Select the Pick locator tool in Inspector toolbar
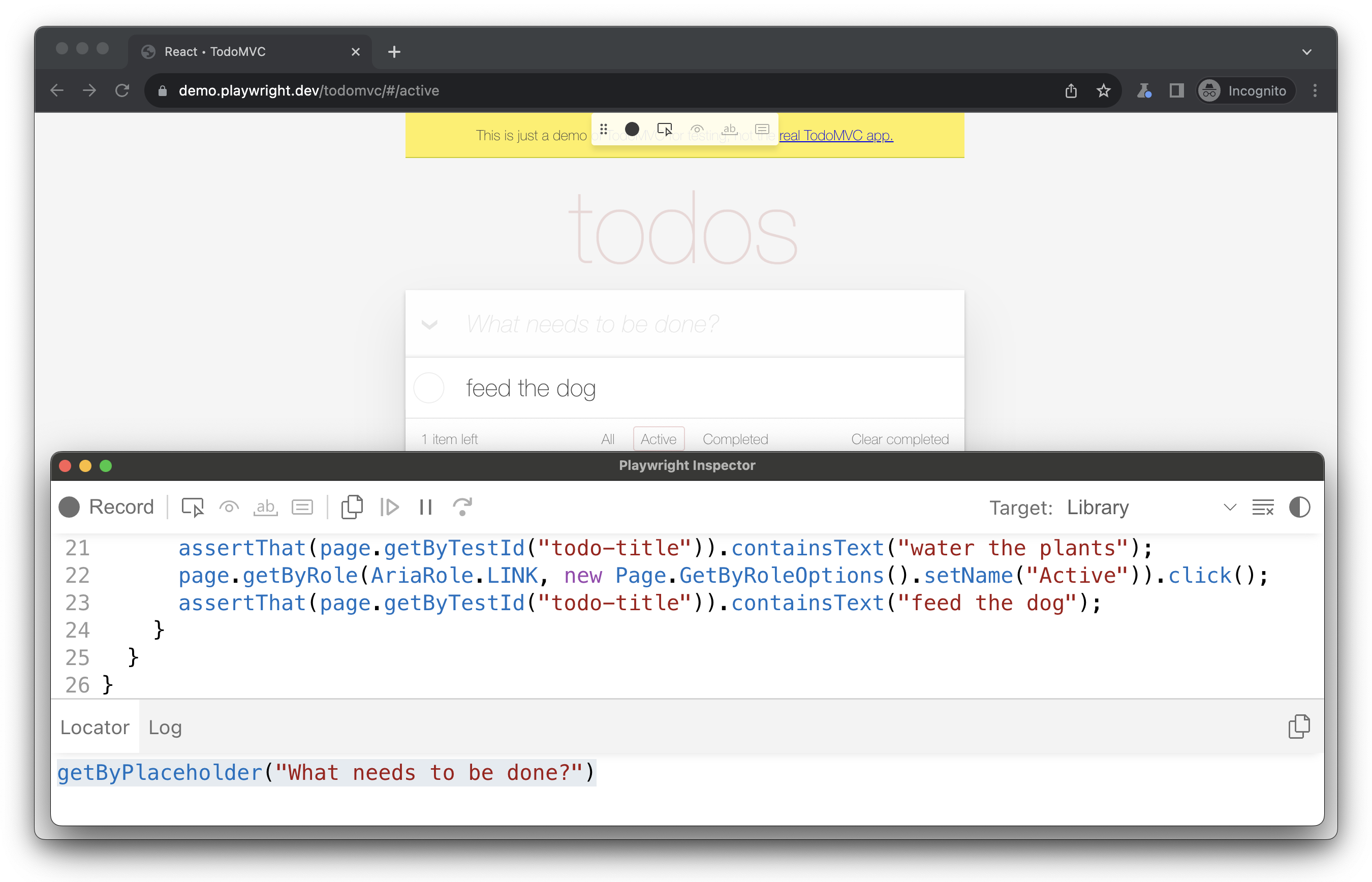 [193, 507]
